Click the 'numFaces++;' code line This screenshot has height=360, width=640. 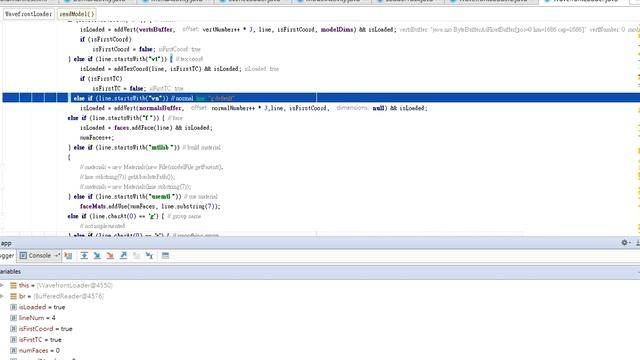tap(97, 138)
